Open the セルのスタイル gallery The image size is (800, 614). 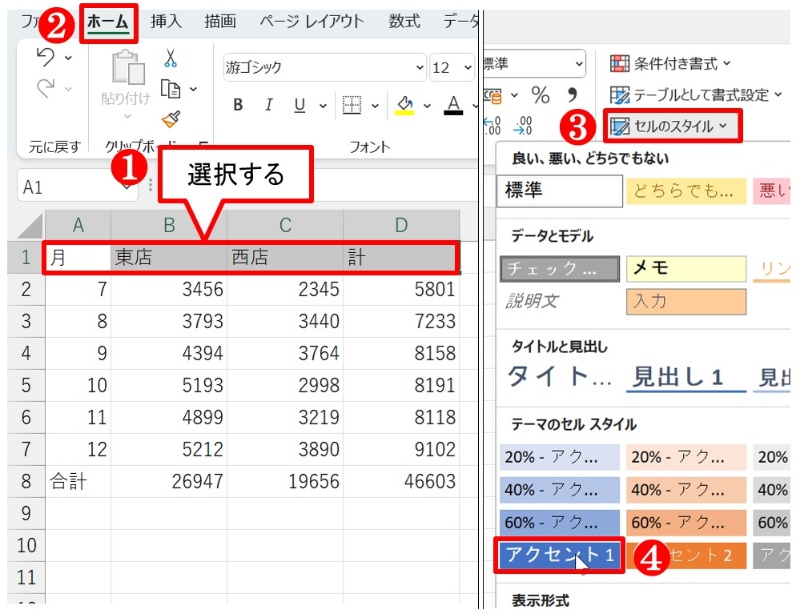[x=672, y=126]
